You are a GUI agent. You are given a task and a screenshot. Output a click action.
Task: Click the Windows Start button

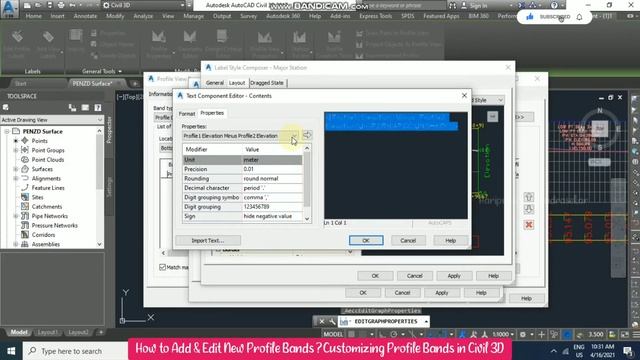(x=11, y=351)
